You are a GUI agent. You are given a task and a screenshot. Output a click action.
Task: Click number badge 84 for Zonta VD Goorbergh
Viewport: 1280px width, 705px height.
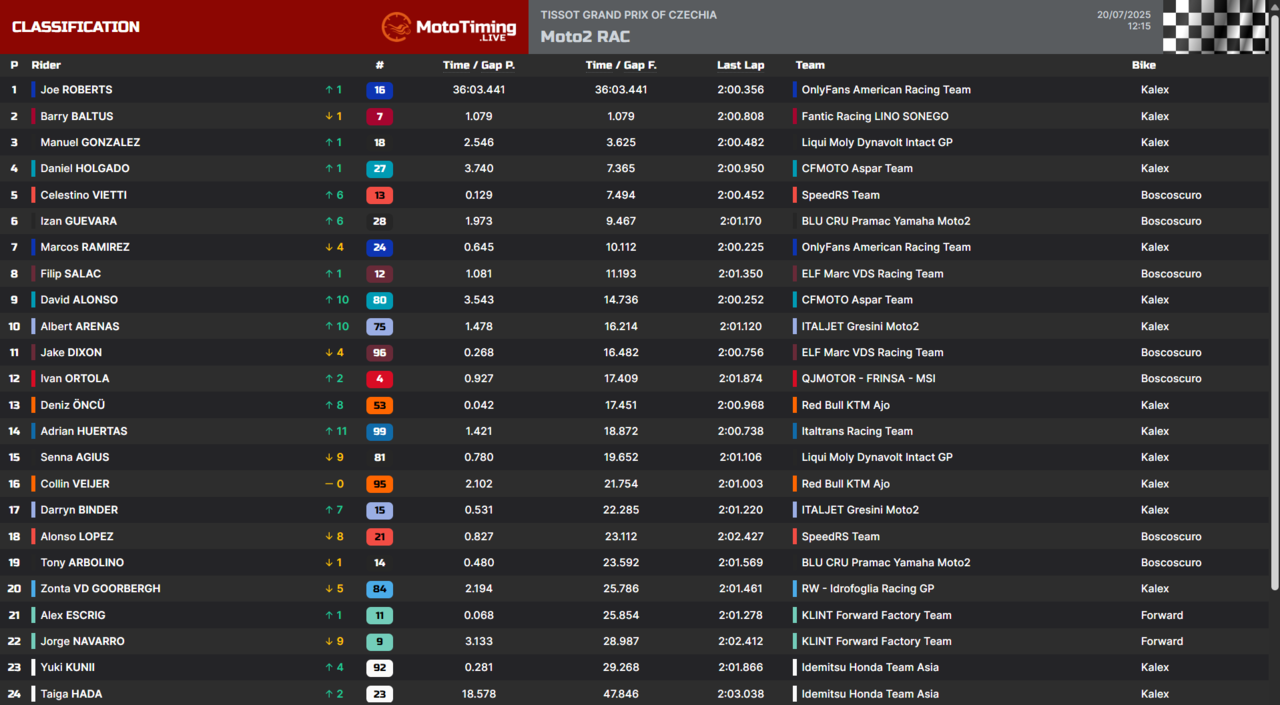coord(379,589)
